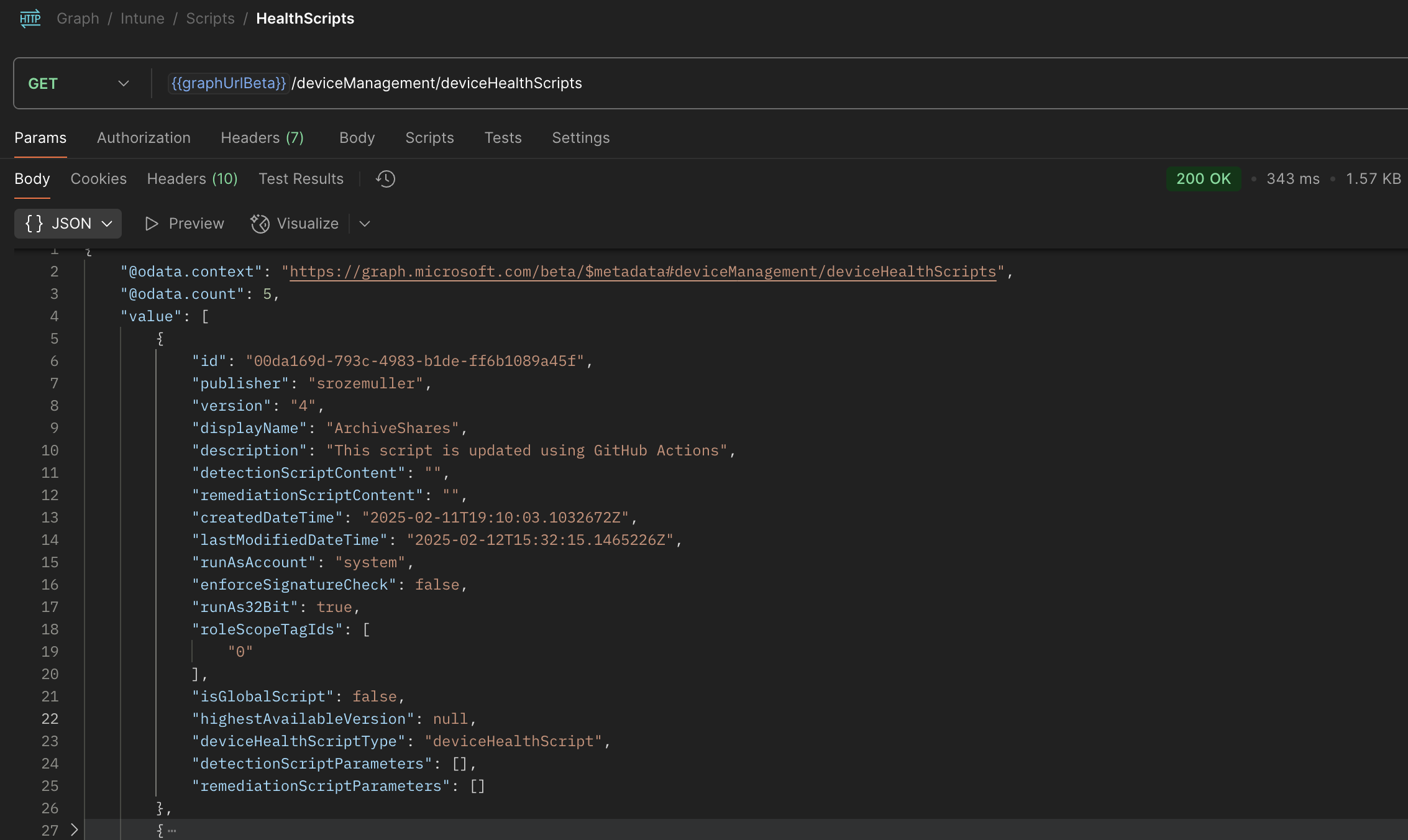Screen dimensions: 1408x840
Task: Click the @odata.count key
Action: pos(183,294)
